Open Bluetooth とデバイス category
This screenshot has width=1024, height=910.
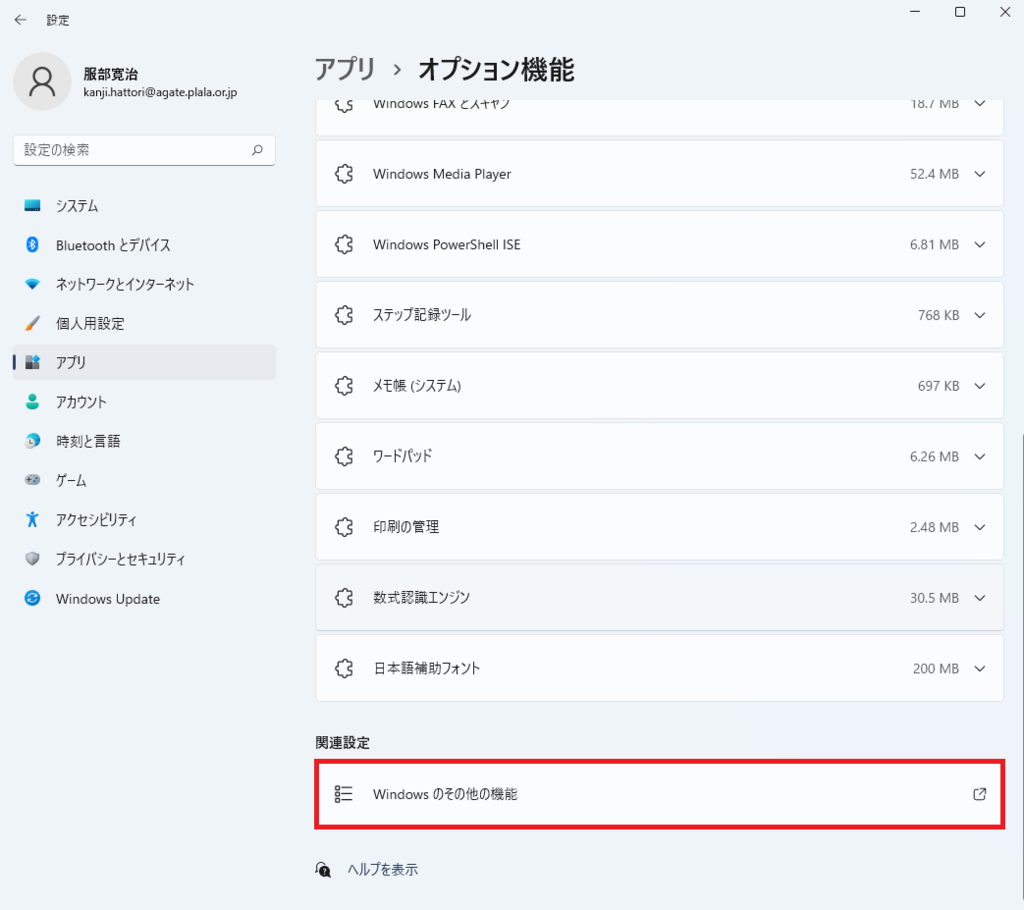[144, 245]
